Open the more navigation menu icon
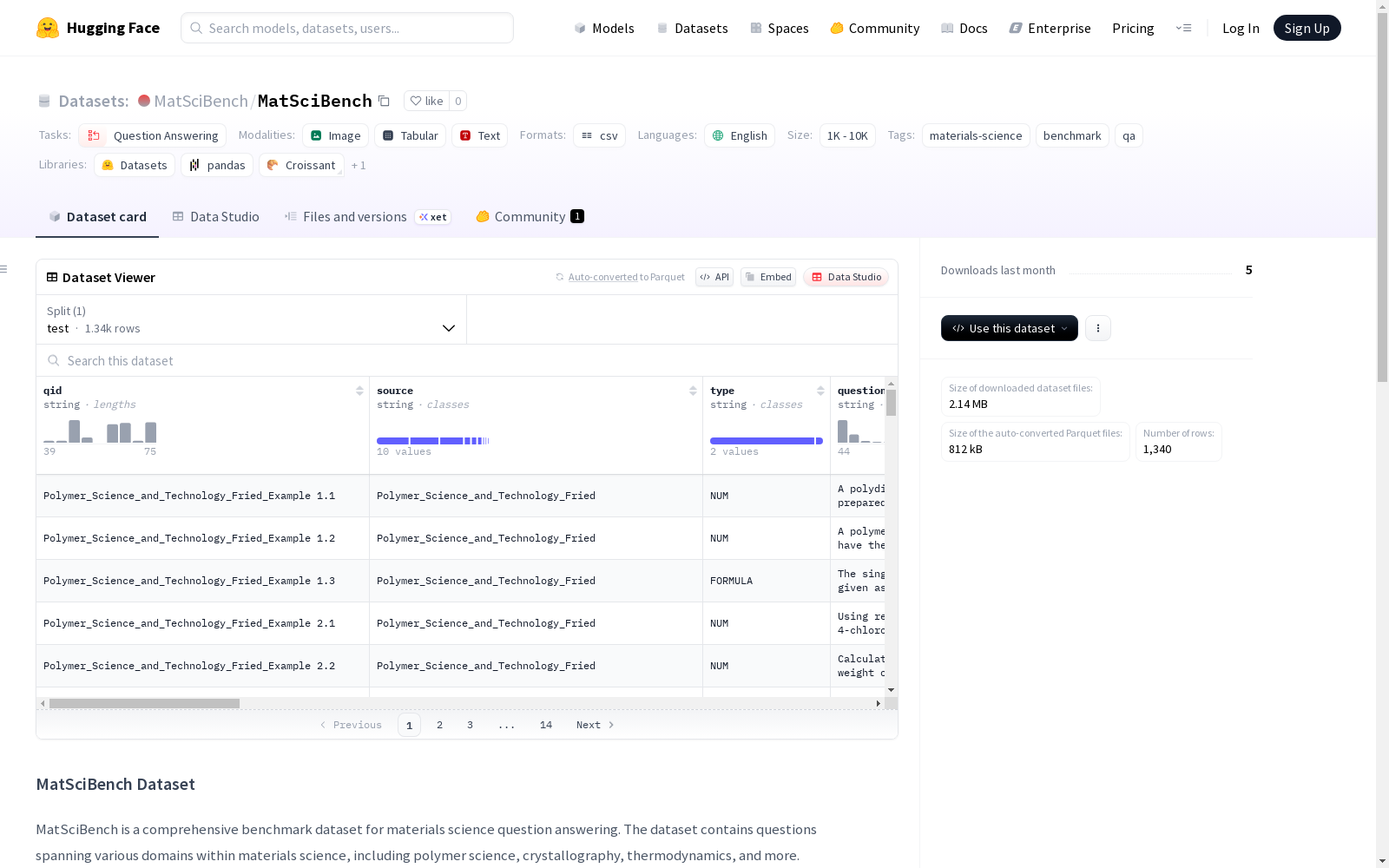This screenshot has width=1389, height=868. tap(1183, 28)
